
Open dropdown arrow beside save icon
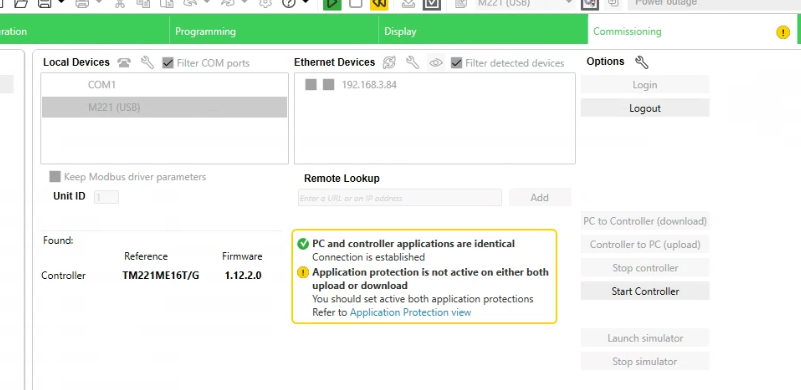61,3
